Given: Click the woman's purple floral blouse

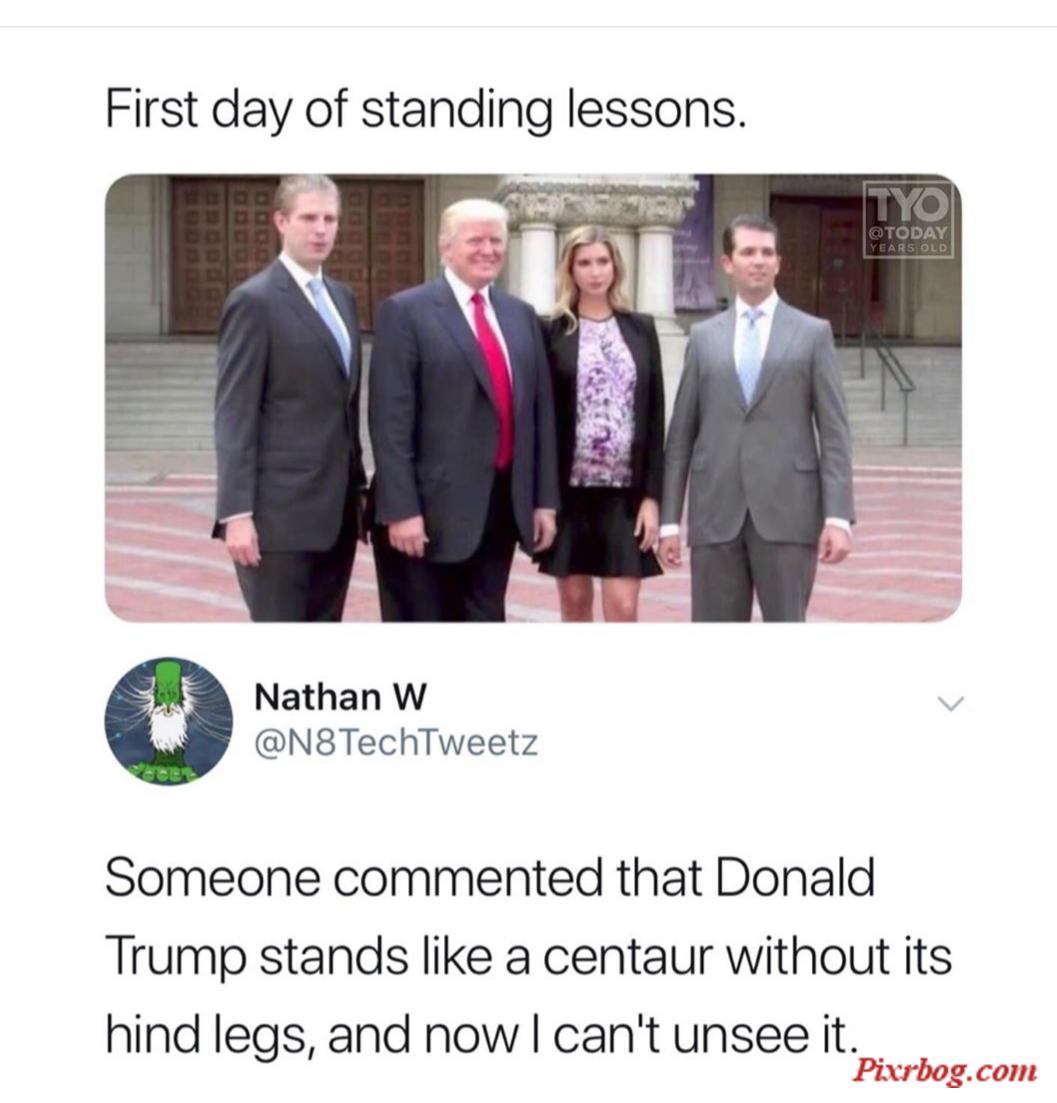Looking at the screenshot, I should point(603,400).
